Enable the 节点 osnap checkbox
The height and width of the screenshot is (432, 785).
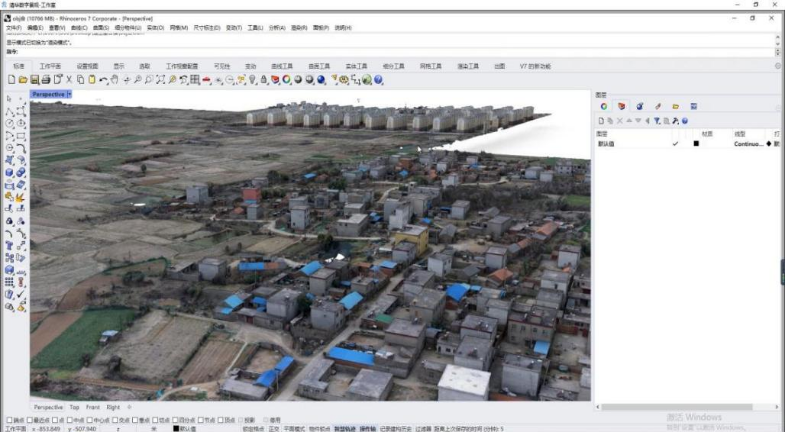click(x=200, y=420)
